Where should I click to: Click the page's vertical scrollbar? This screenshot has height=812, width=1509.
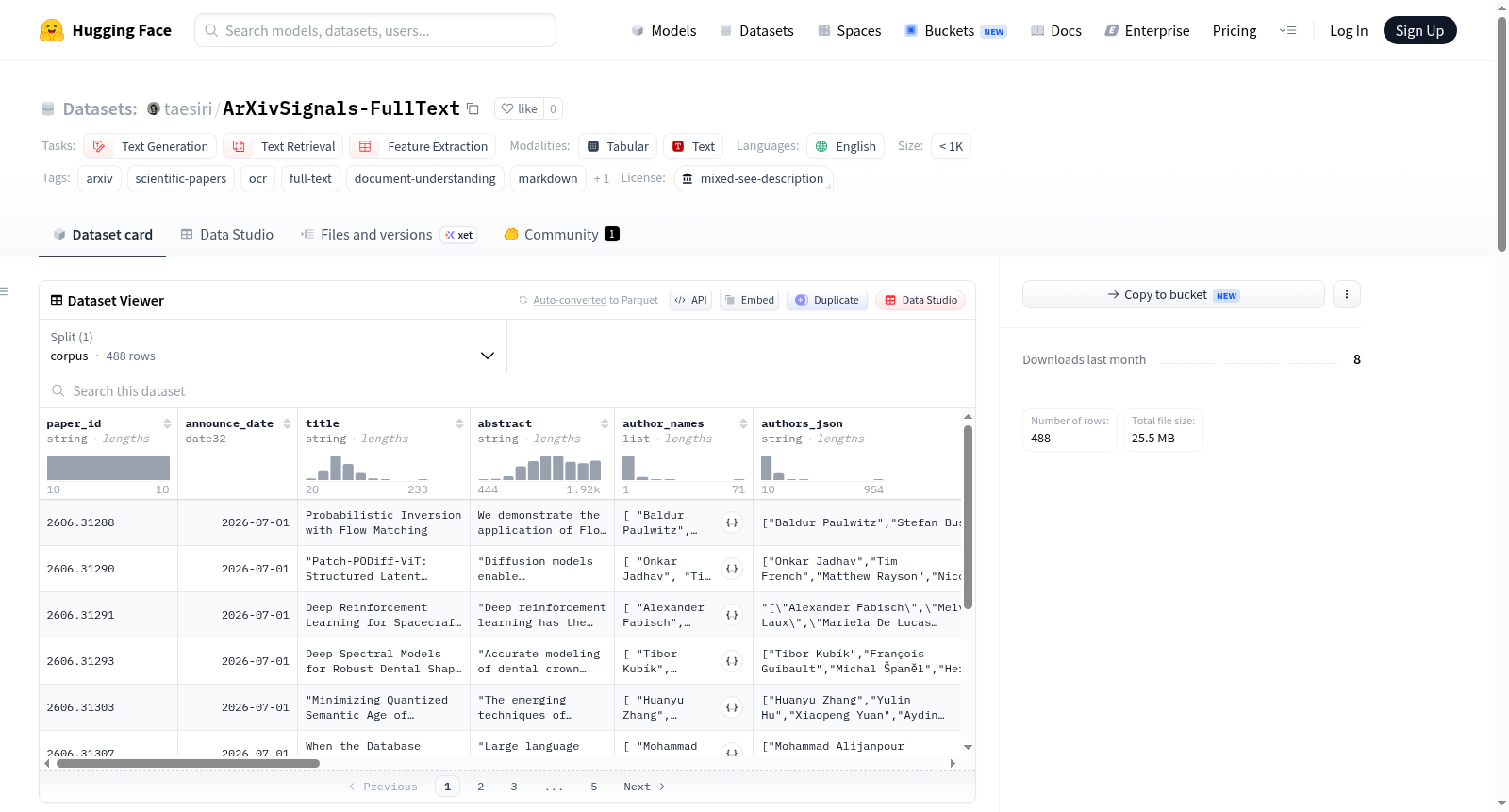(1501, 133)
